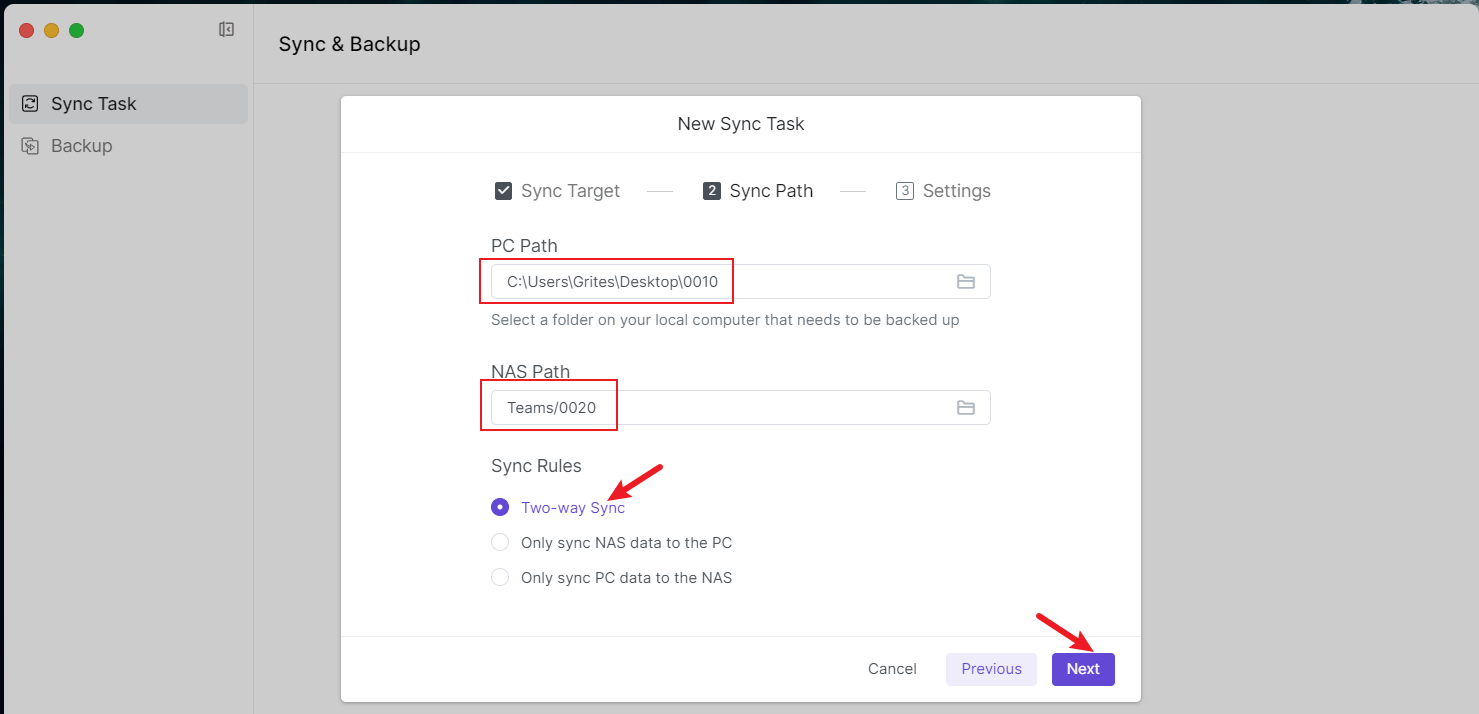The width and height of the screenshot is (1479, 714).
Task: Select the Two-way Sync radio button
Action: [500, 507]
